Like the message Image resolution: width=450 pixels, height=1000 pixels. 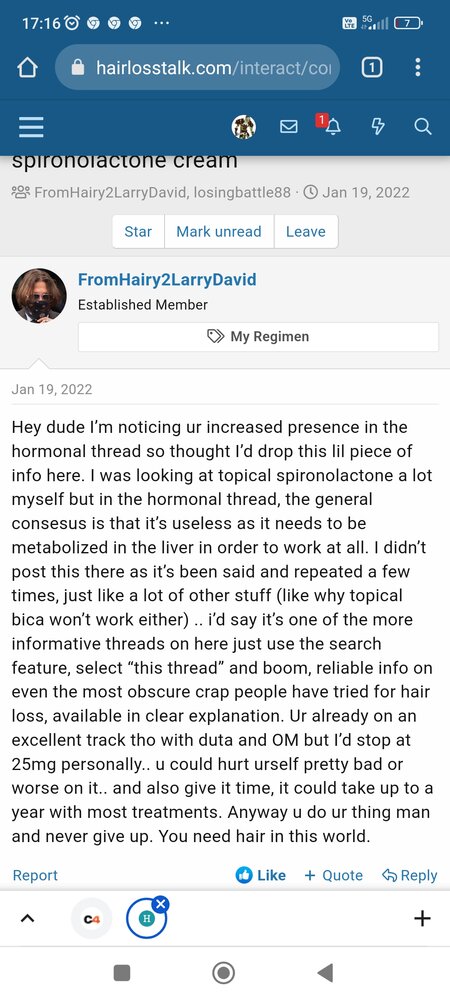261,876
